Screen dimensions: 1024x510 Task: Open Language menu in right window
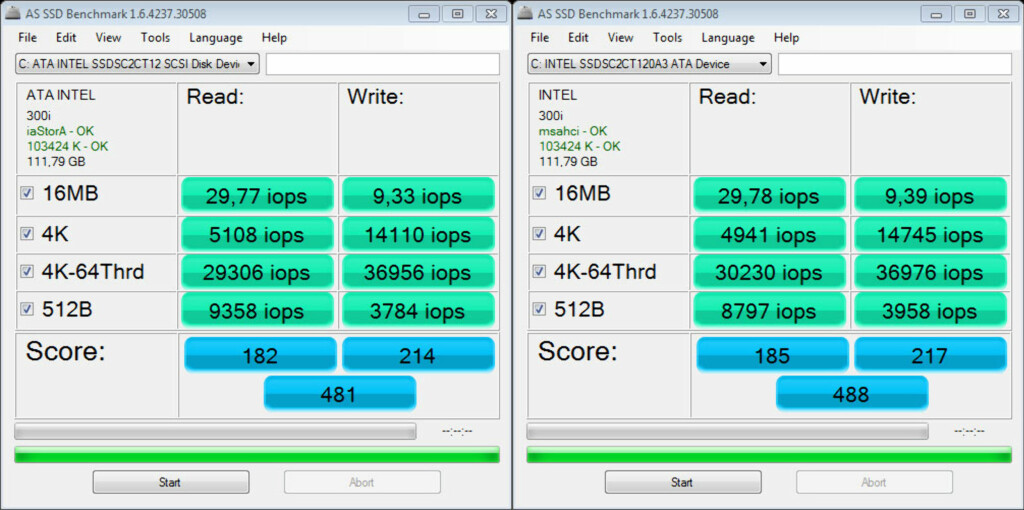[x=728, y=38]
